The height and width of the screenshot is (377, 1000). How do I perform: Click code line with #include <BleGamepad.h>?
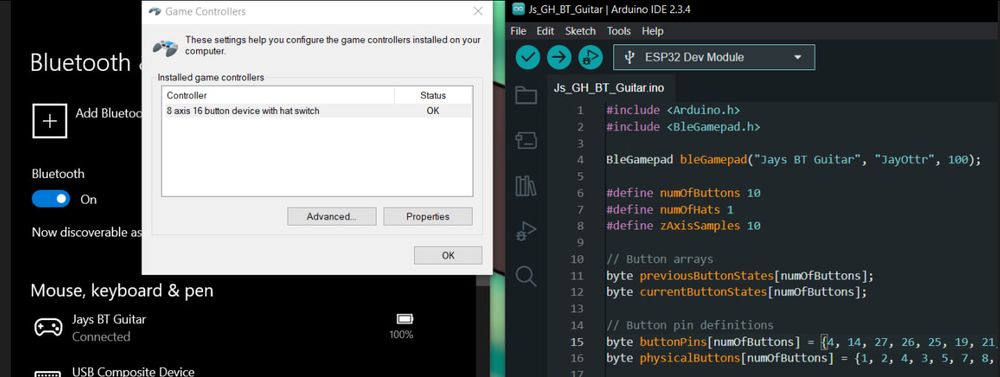[x=683, y=127]
